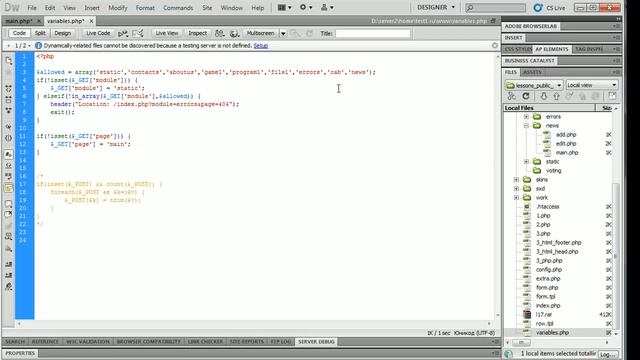The image size is (640, 360).
Task: Open the Site icon menu in application bar
Action: click(327, 7)
